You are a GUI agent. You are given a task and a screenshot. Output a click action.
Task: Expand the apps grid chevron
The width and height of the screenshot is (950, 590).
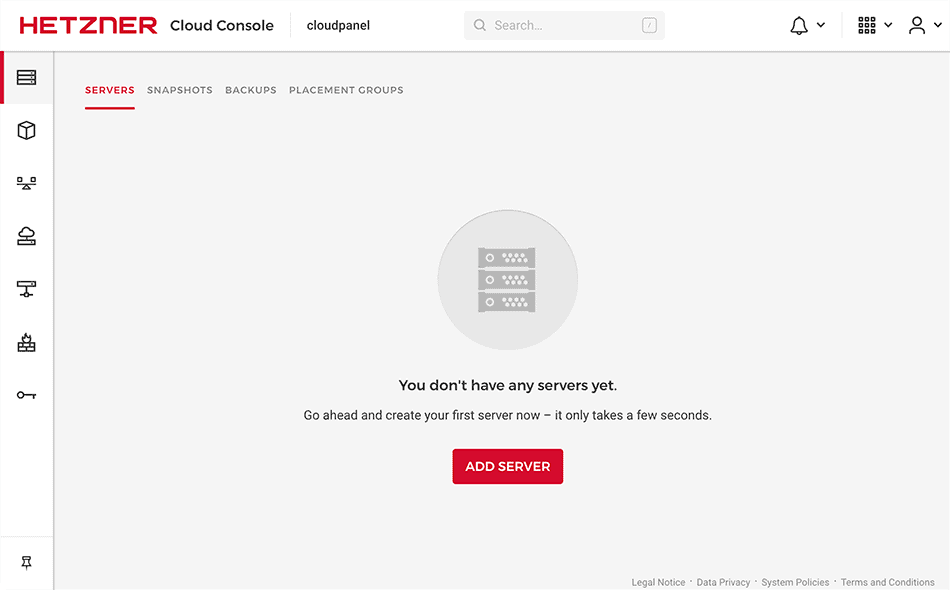[886, 24]
